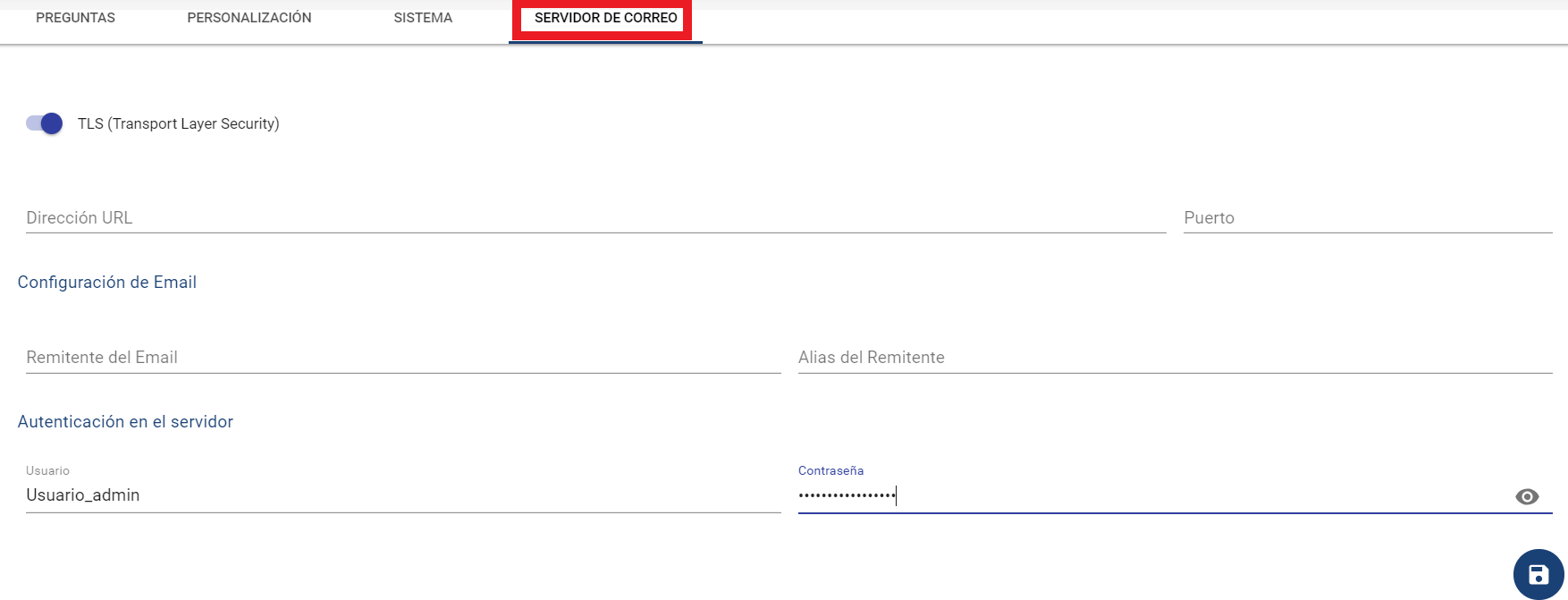Show the password with eye icon

[1527, 496]
